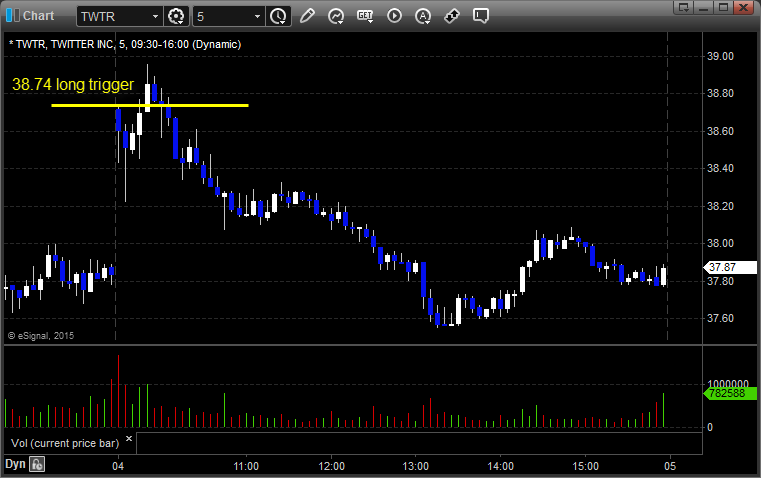Click the circular play replay icon
This screenshot has width=761, height=478.
click(x=394, y=16)
